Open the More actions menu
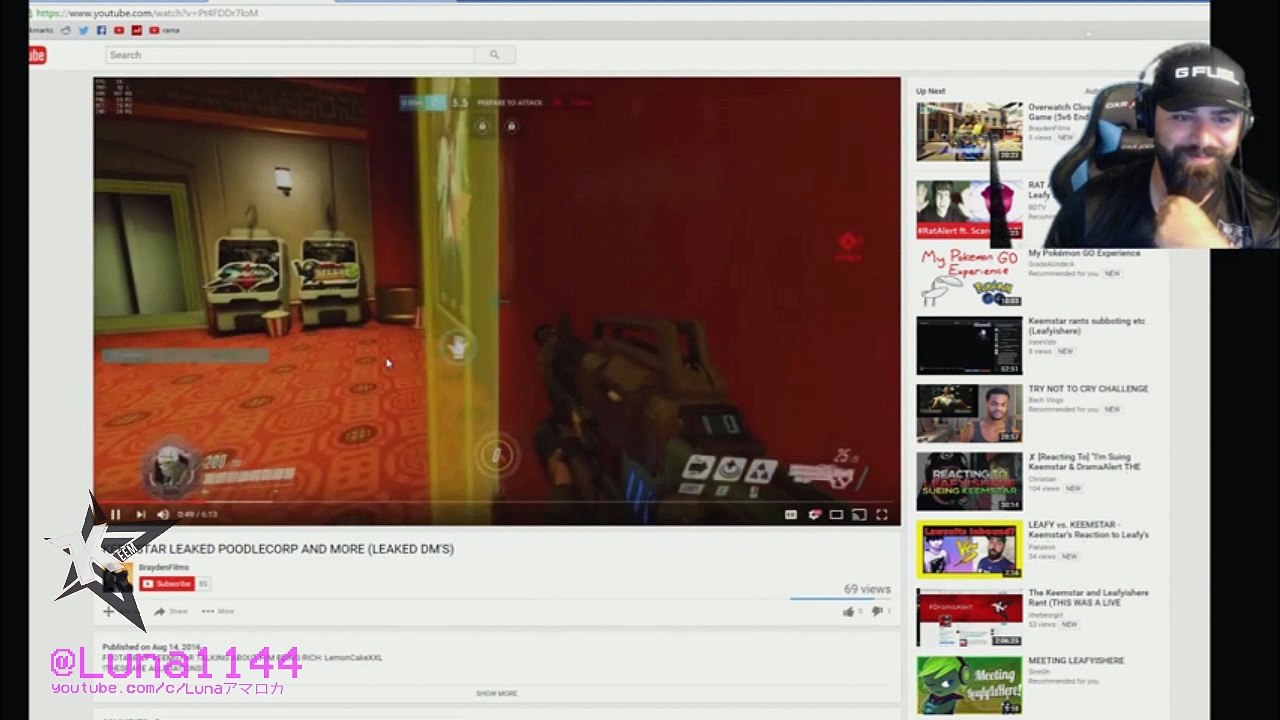 (218, 611)
